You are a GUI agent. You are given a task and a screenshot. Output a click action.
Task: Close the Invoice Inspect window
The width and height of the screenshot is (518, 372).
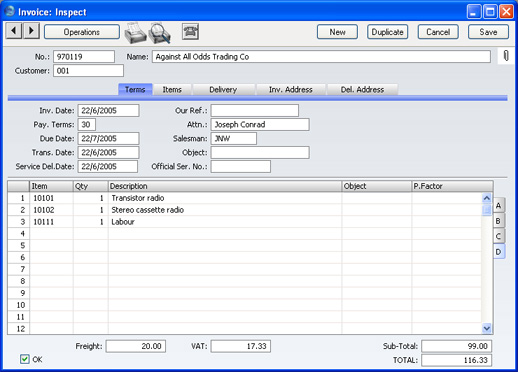tap(506, 12)
